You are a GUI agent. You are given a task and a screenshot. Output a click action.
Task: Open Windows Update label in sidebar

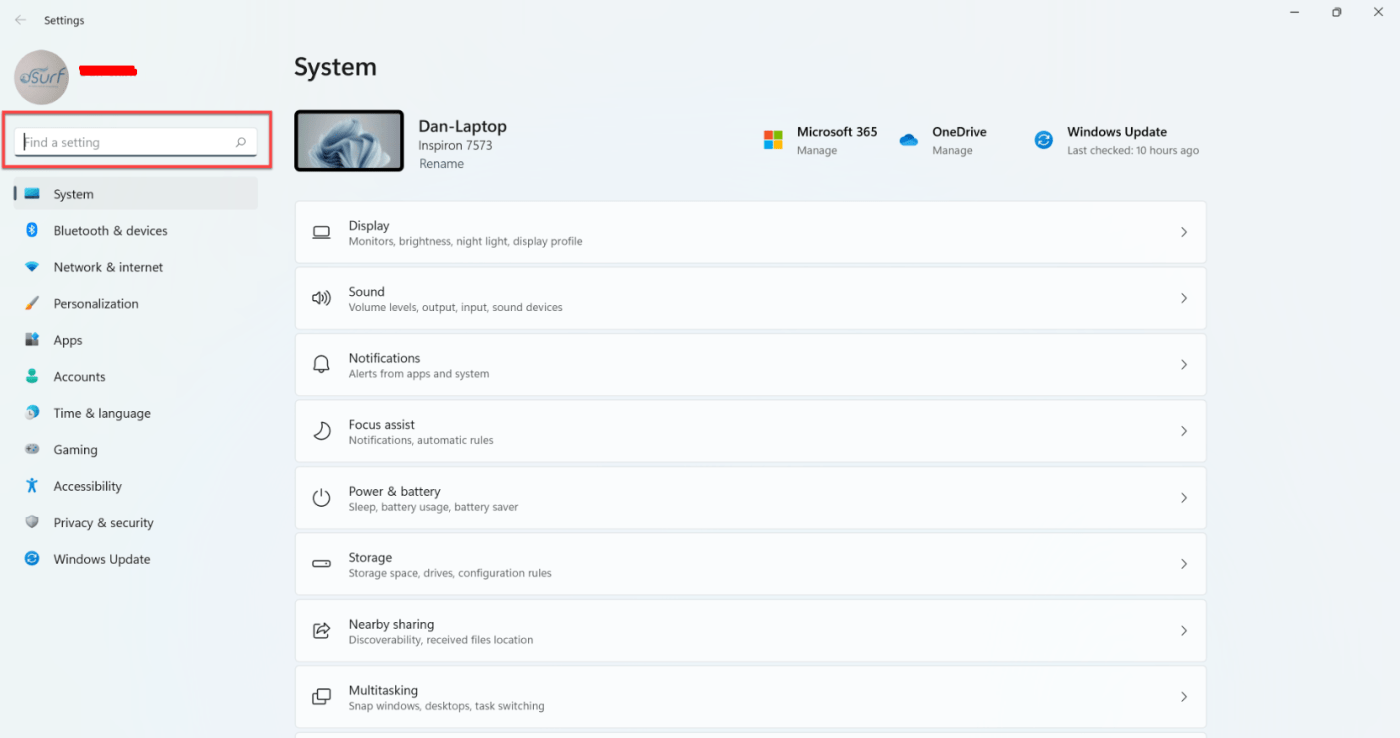coord(102,559)
